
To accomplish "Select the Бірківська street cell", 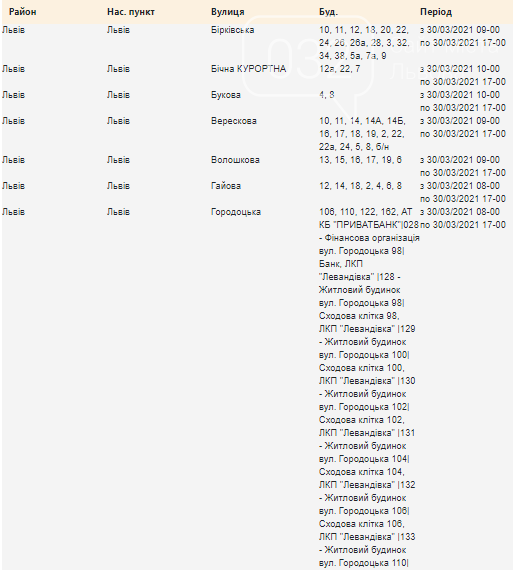I will [x=232, y=30].
